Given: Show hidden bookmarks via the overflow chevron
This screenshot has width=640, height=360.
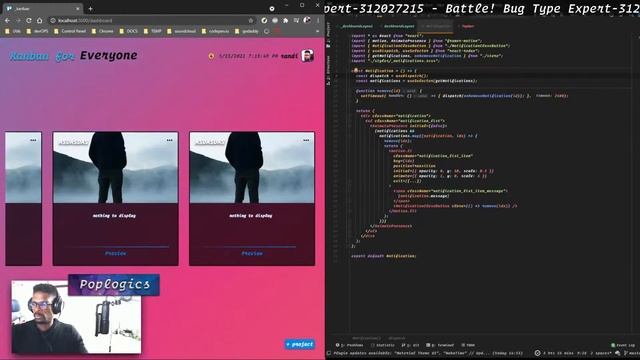Looking at the screenshot, I should pyautogui.click(x=318, y=31).
